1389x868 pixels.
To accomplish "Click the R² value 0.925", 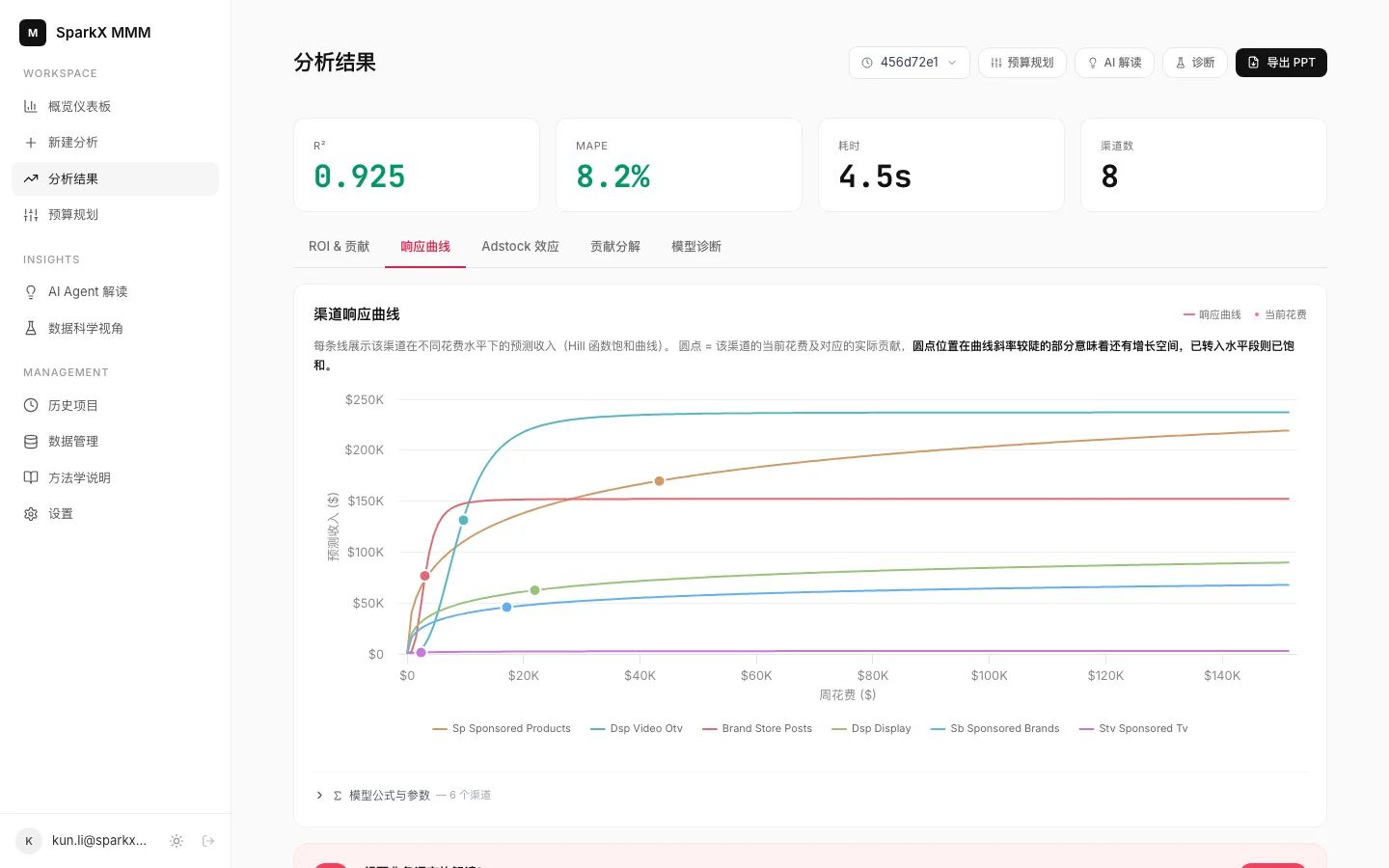I will click(x=360, y=176).
